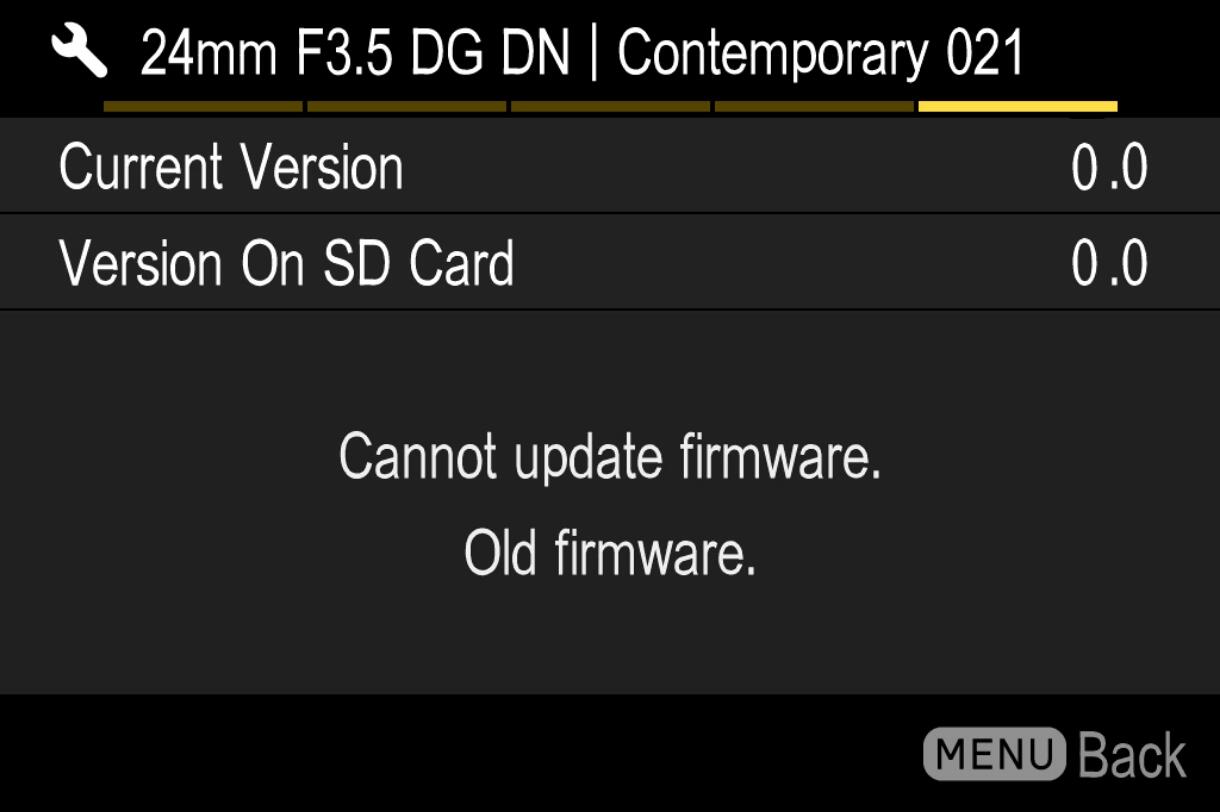The image size is (1220, 812).
Task: Click the separator bar in the title
Action: click(x=593, y=54)
